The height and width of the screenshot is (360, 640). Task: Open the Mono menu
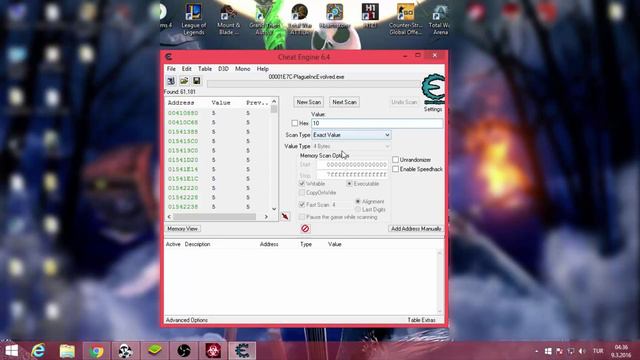coord(242,69)
